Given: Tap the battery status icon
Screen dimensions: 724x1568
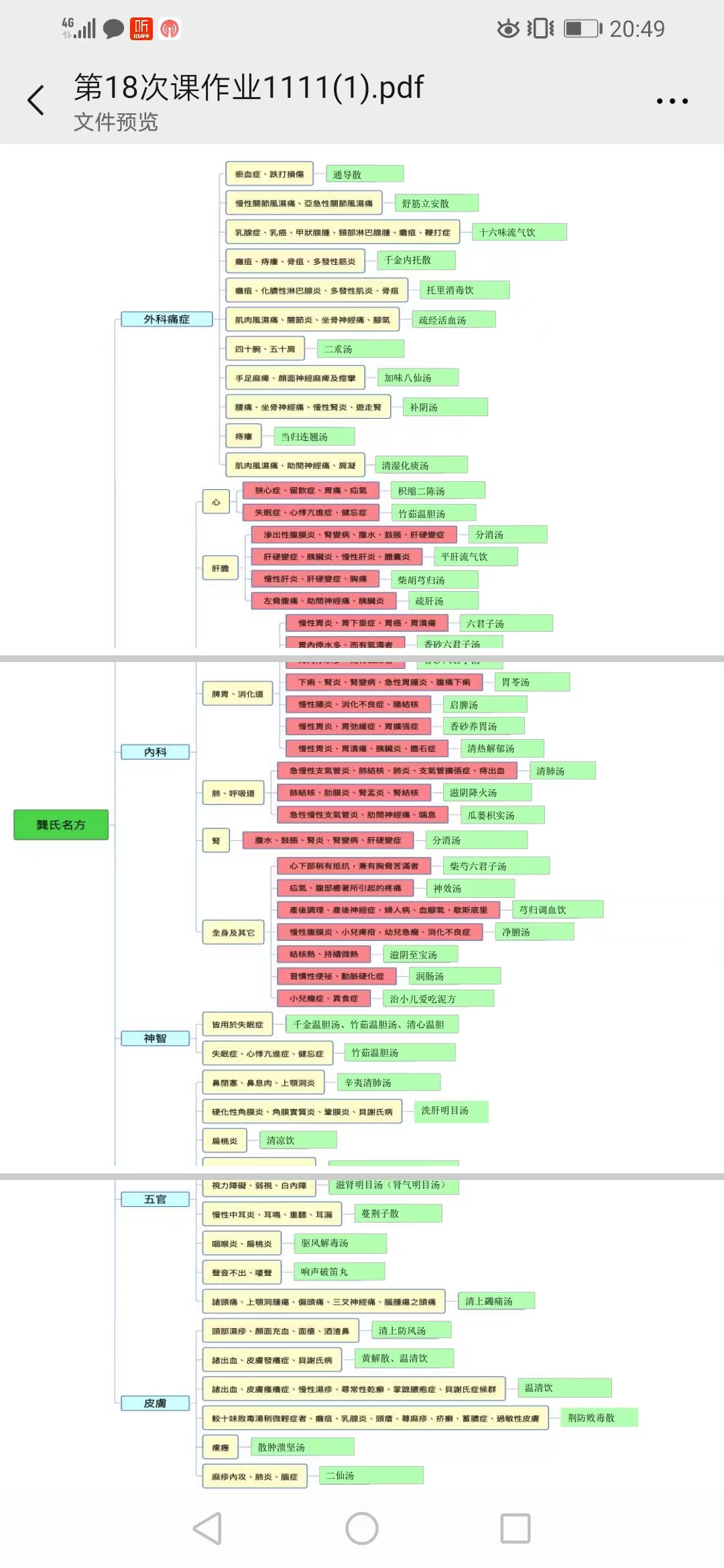Looking at the screenshot, I should click(583, 29).
